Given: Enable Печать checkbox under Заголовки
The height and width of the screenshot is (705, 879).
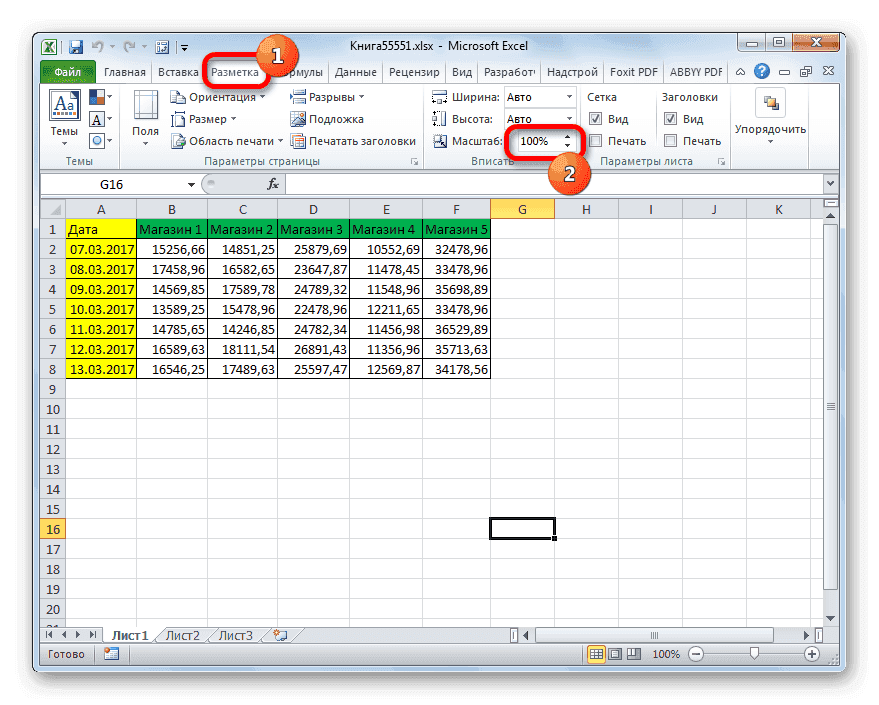Looking at the screenshot, I should (671, 140).
